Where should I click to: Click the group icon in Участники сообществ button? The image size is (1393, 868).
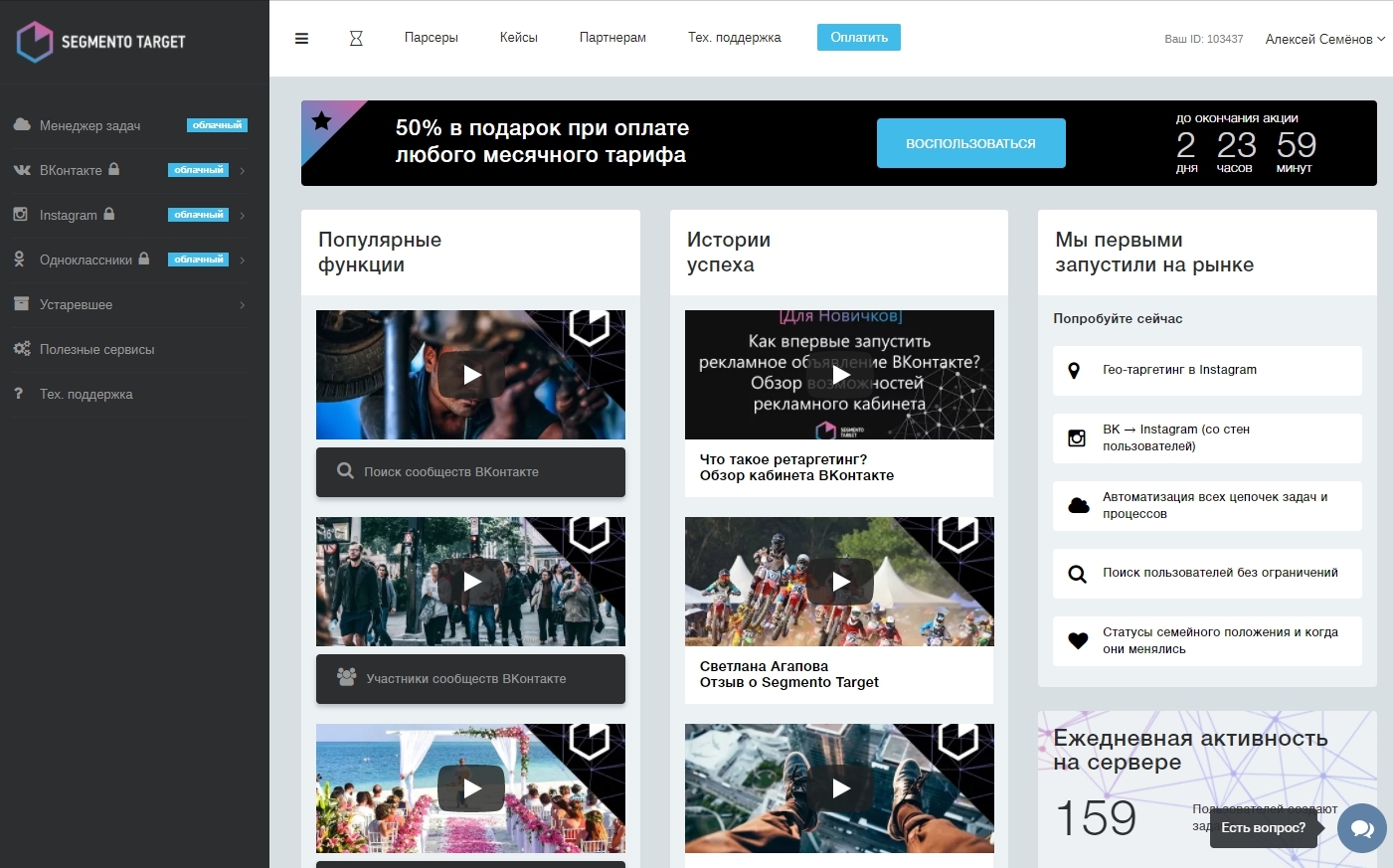346,677
